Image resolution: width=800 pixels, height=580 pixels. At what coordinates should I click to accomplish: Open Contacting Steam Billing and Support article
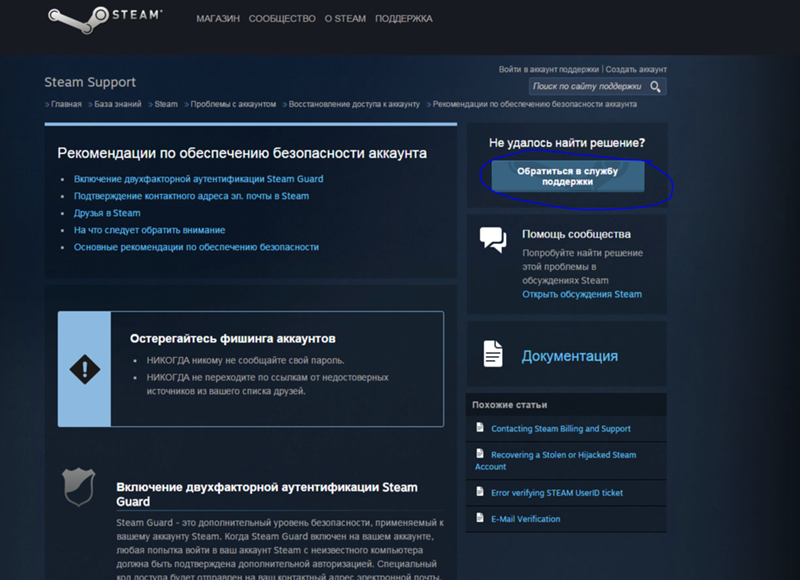561,429
